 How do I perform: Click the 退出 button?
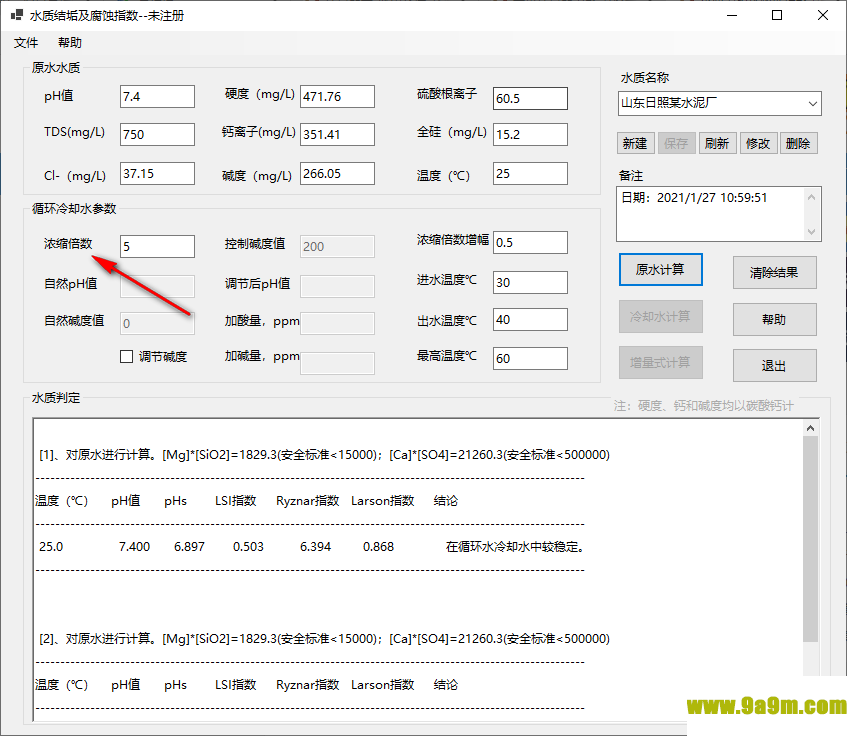(x=775, y=366)
